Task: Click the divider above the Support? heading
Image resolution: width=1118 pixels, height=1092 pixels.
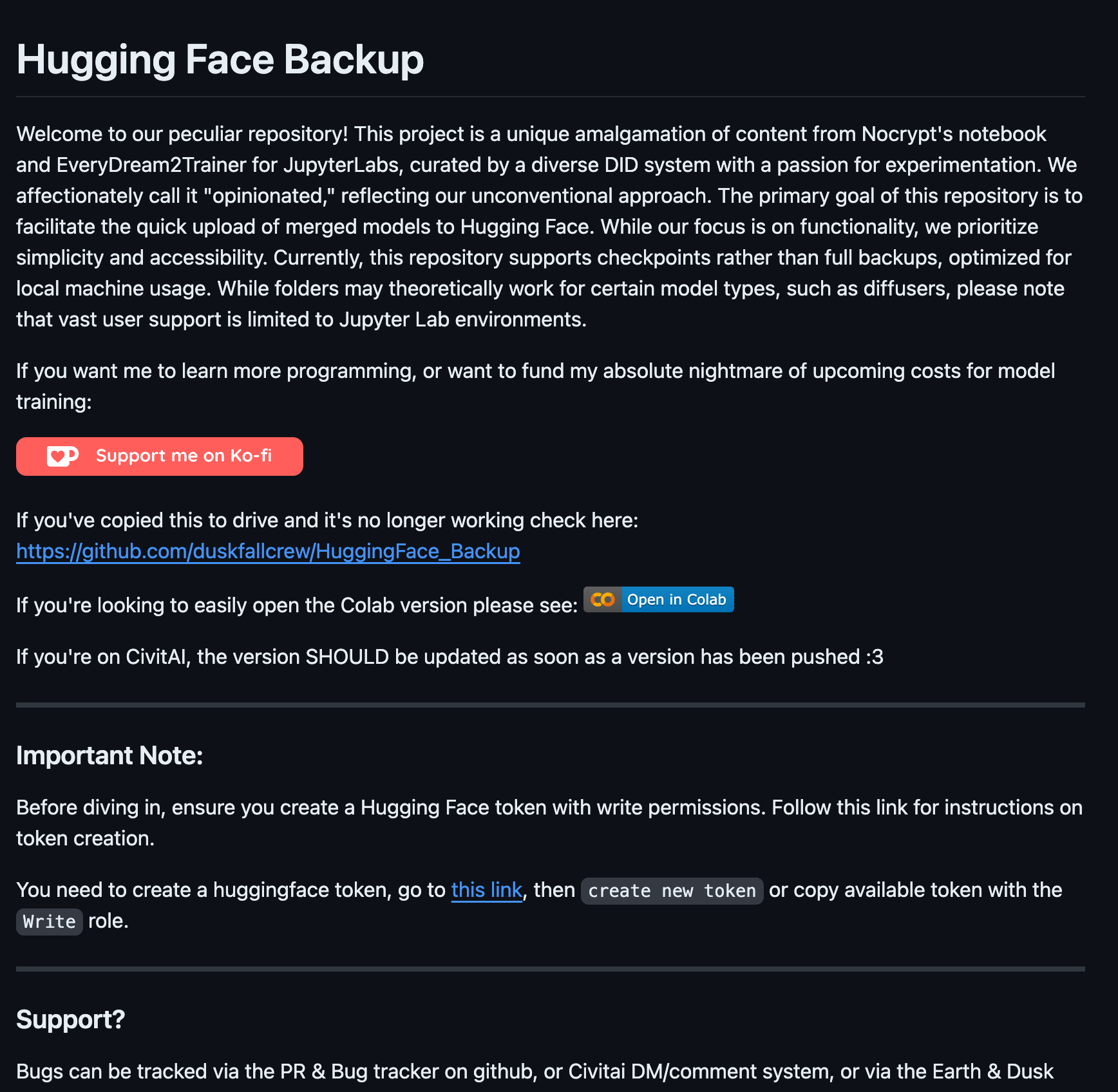Action: coord(550,968)
